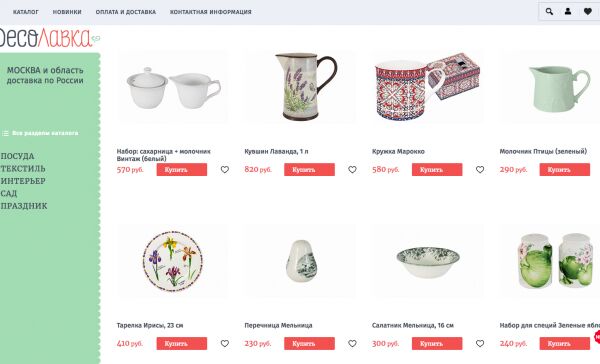
Task: Click heart next to Перечница Мельница
Action: click(352, 344)
